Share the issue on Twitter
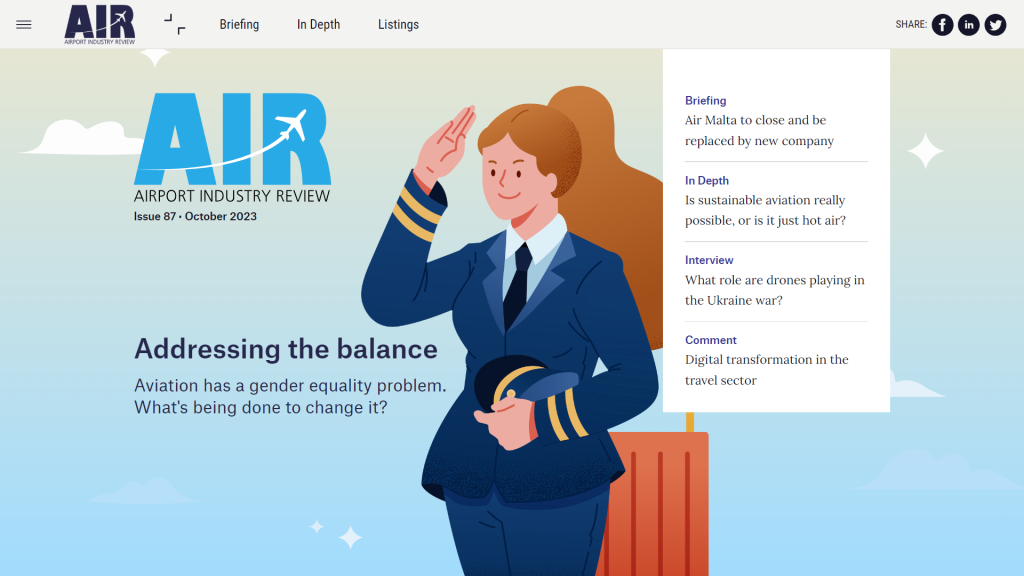The width and height of the screenshot is (1024, 576). click(x=995, y=25)
